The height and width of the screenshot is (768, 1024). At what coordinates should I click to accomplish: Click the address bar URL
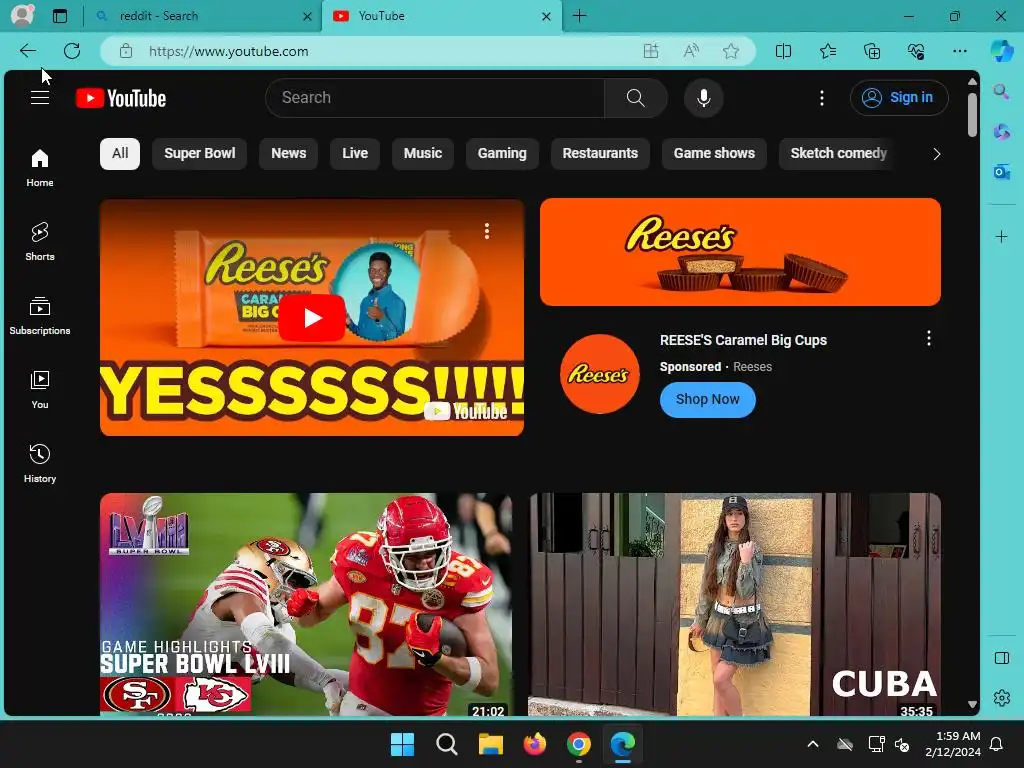tap(229, 51)
